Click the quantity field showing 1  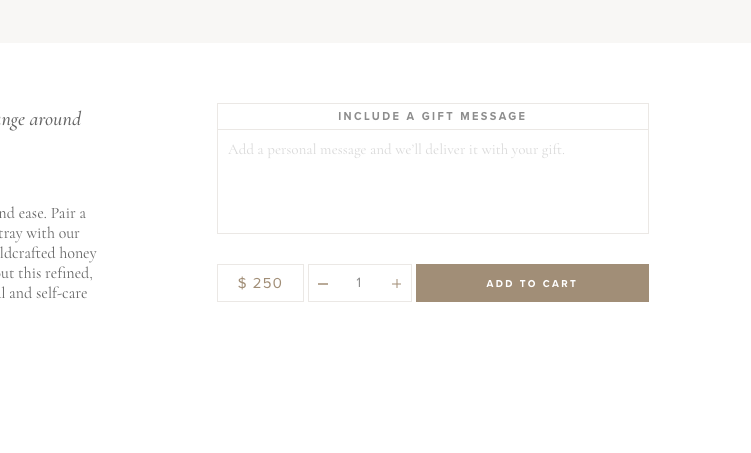(359, 283)
